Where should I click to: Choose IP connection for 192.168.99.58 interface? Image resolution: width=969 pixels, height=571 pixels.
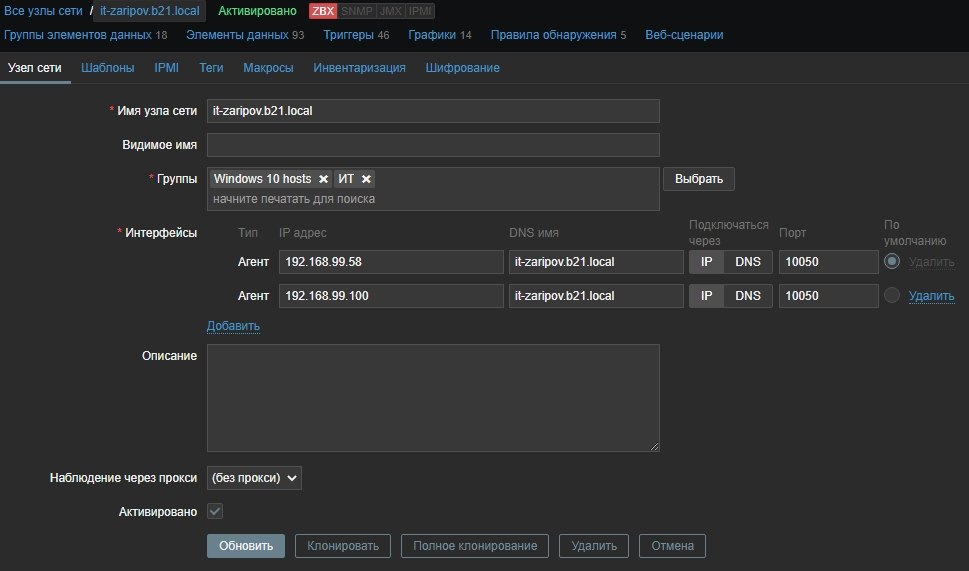(706, 262)
